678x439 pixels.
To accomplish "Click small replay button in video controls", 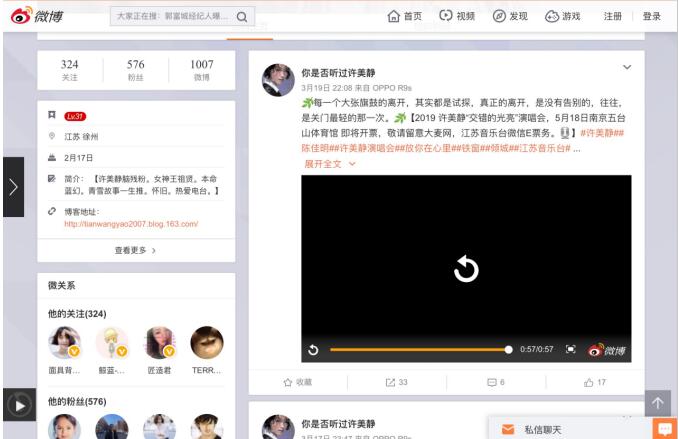I will click(x=313, y=350).
